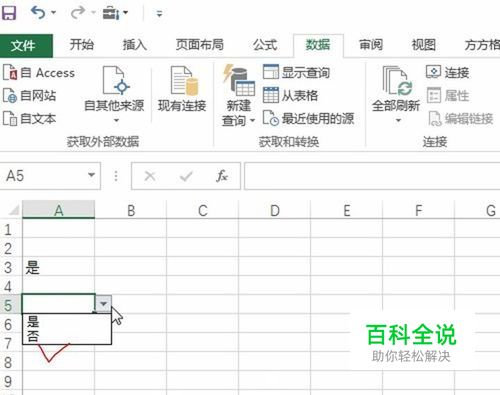
Task: Click 从表格
Action: [290, 96]
